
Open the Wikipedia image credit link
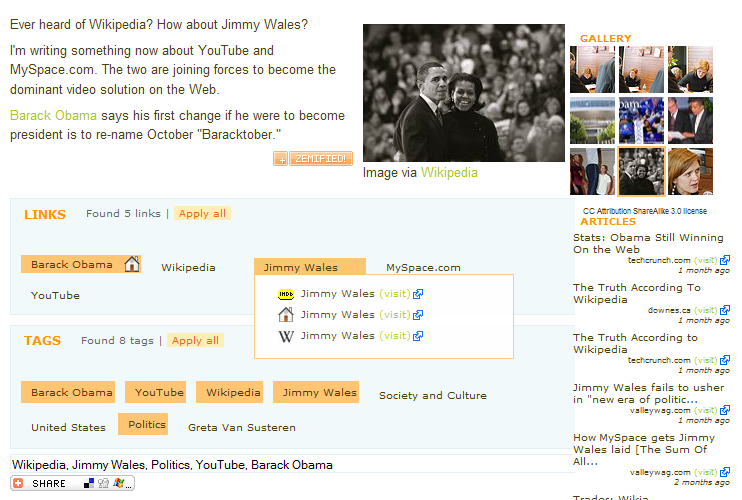(x=449, y=173)
